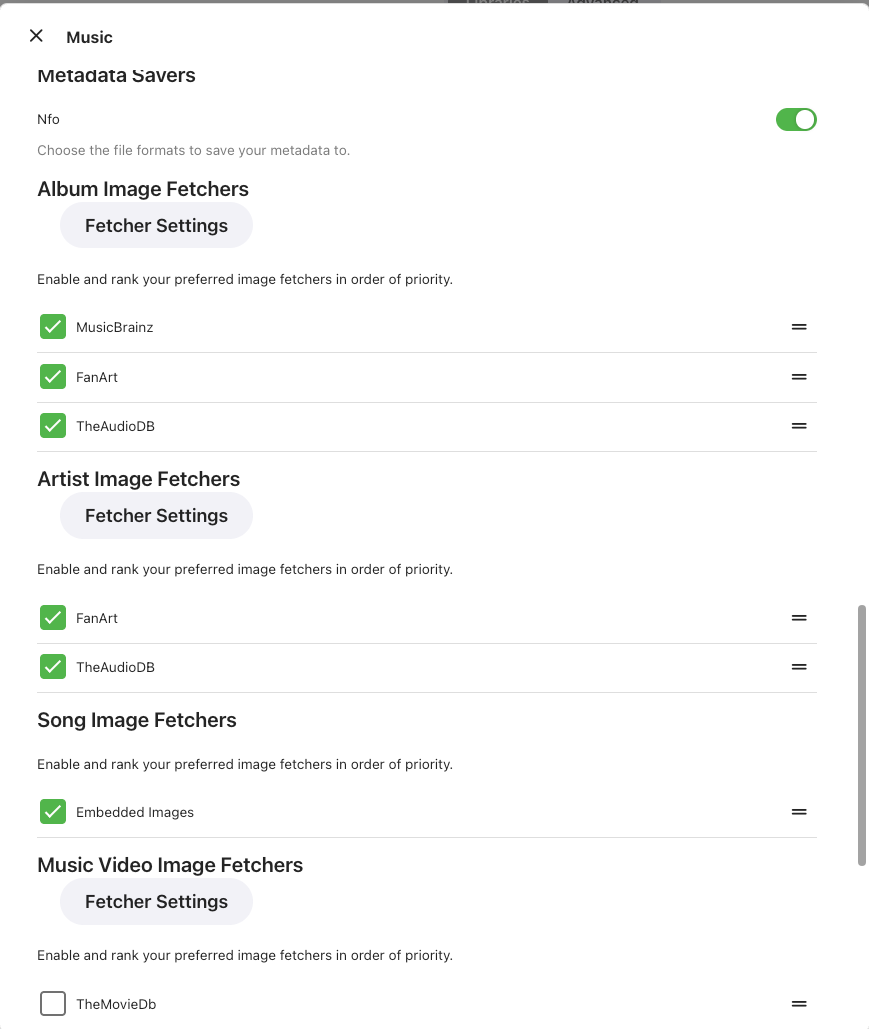Disable FanArt artist image fetcher
Viewport: 869px width, 1029px height.
(53, 618)
